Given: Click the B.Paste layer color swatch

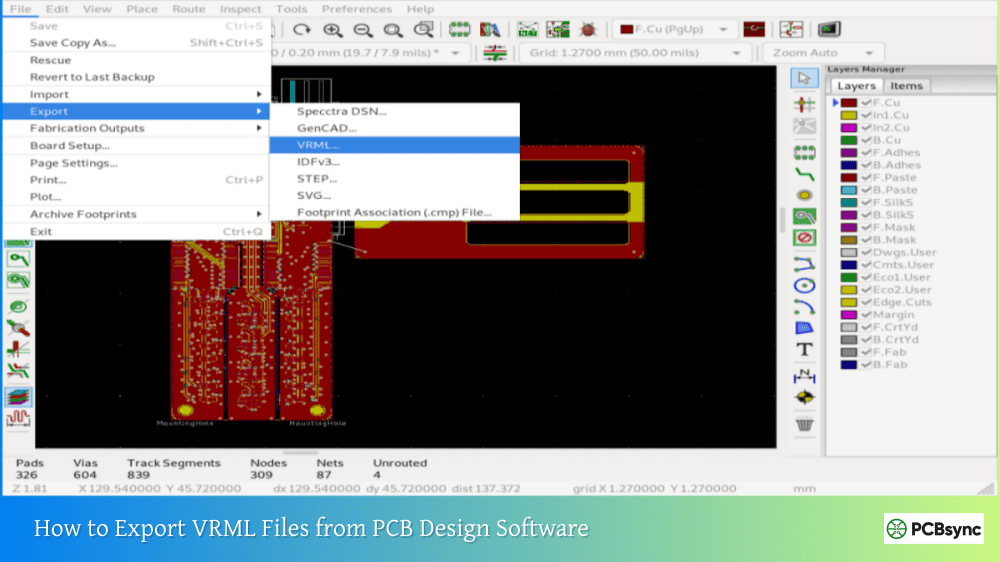Looking at the screenshot, I should pos(848,190).
